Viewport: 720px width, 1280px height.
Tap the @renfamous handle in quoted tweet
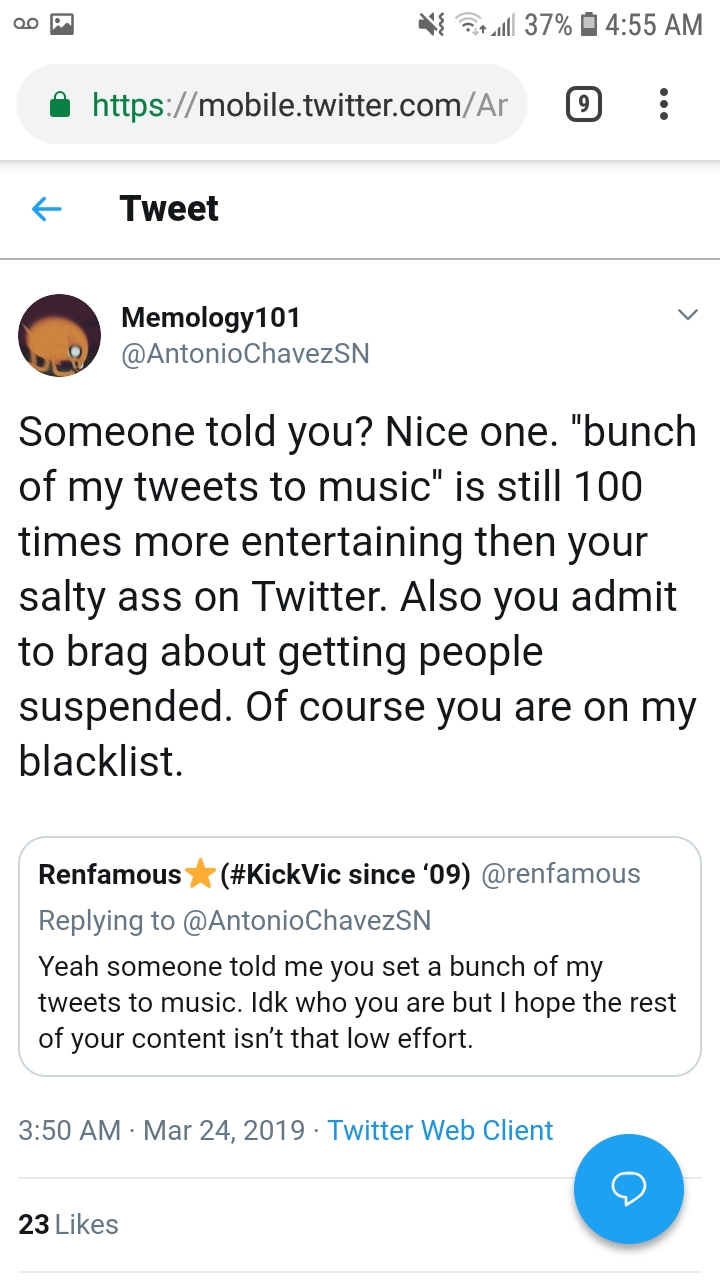(561, 874)
